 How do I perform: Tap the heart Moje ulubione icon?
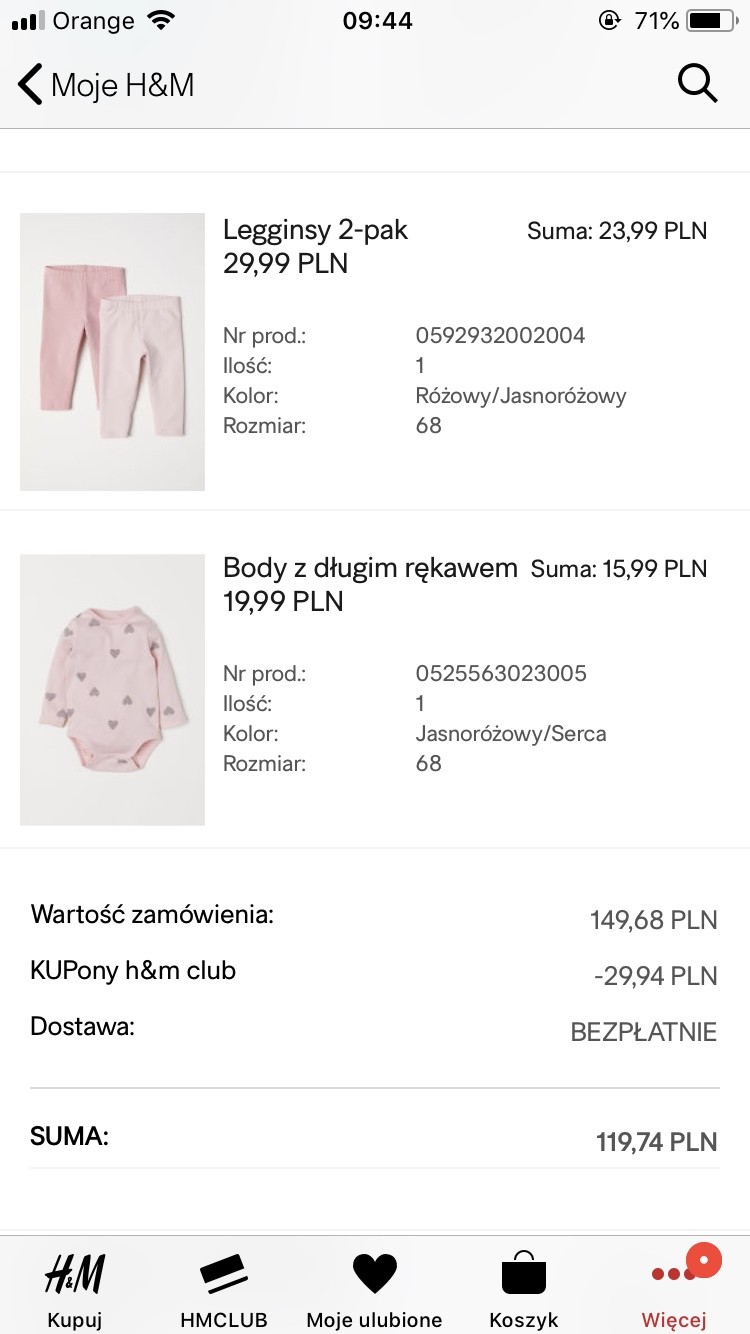tap(375, 1274)
